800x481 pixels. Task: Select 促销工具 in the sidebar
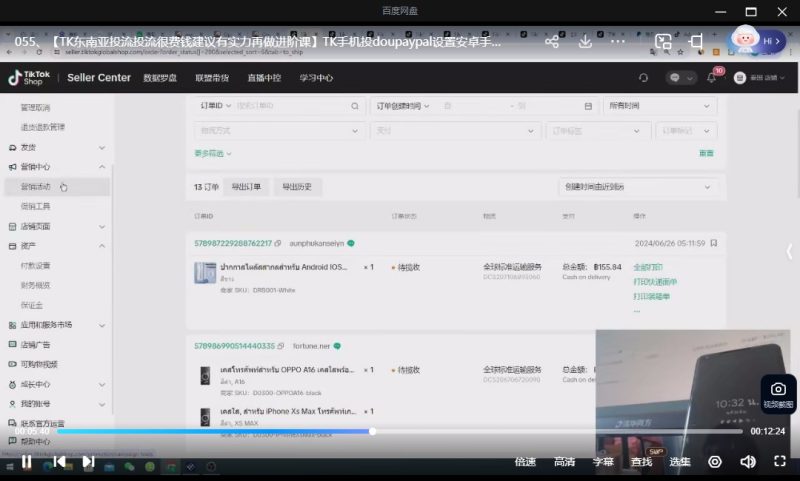[x=35, y=206]
